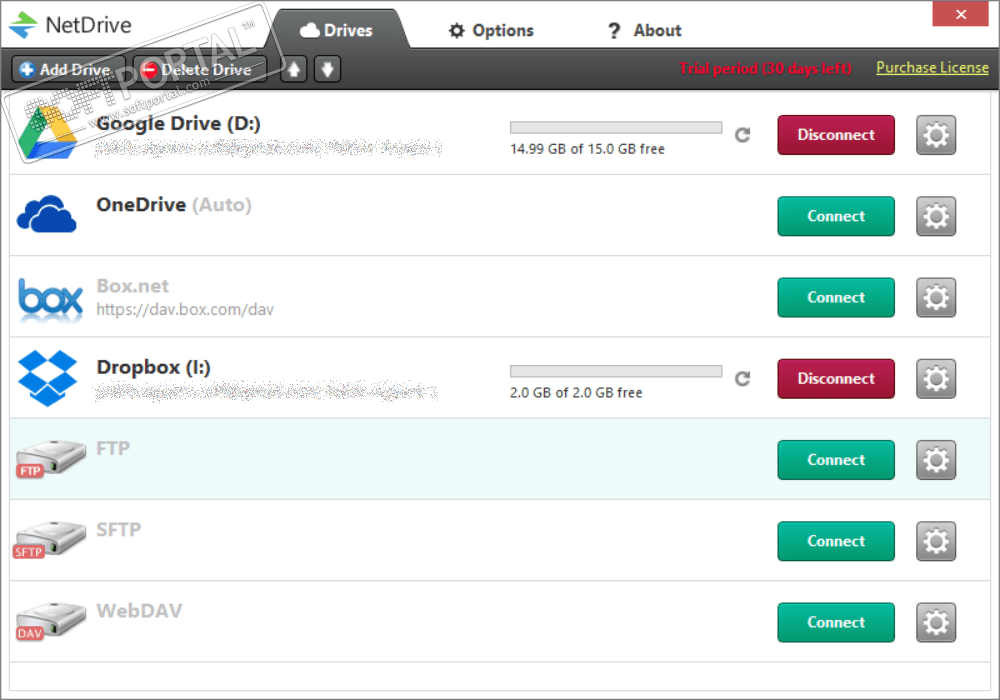The image size is (1000, 700).
Task: Select the Box.net title
Action: (x=133, y=286)
